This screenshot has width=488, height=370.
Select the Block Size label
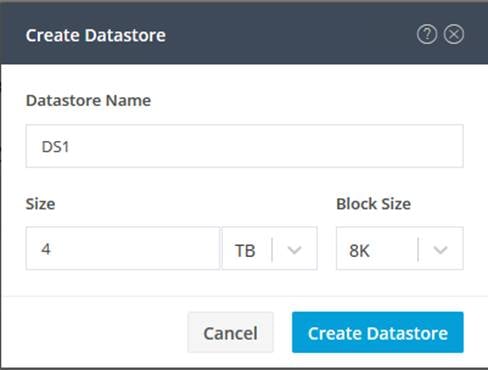point(374,204)
